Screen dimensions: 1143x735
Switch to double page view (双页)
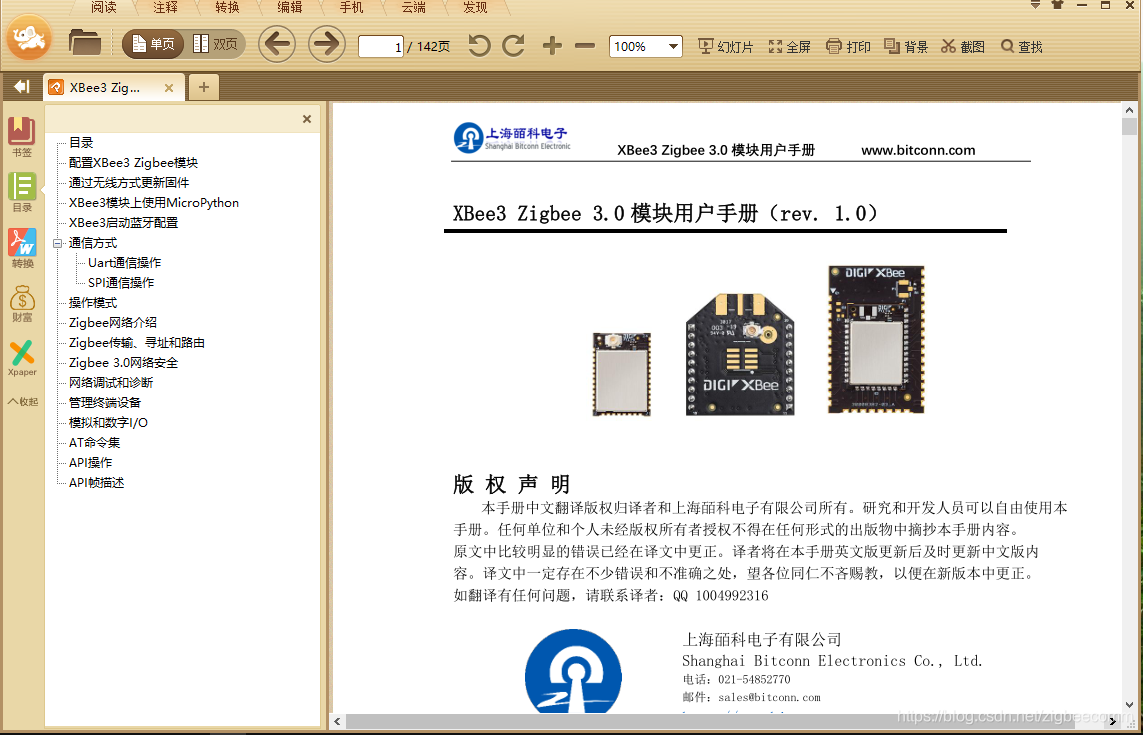tap(215, 44)
